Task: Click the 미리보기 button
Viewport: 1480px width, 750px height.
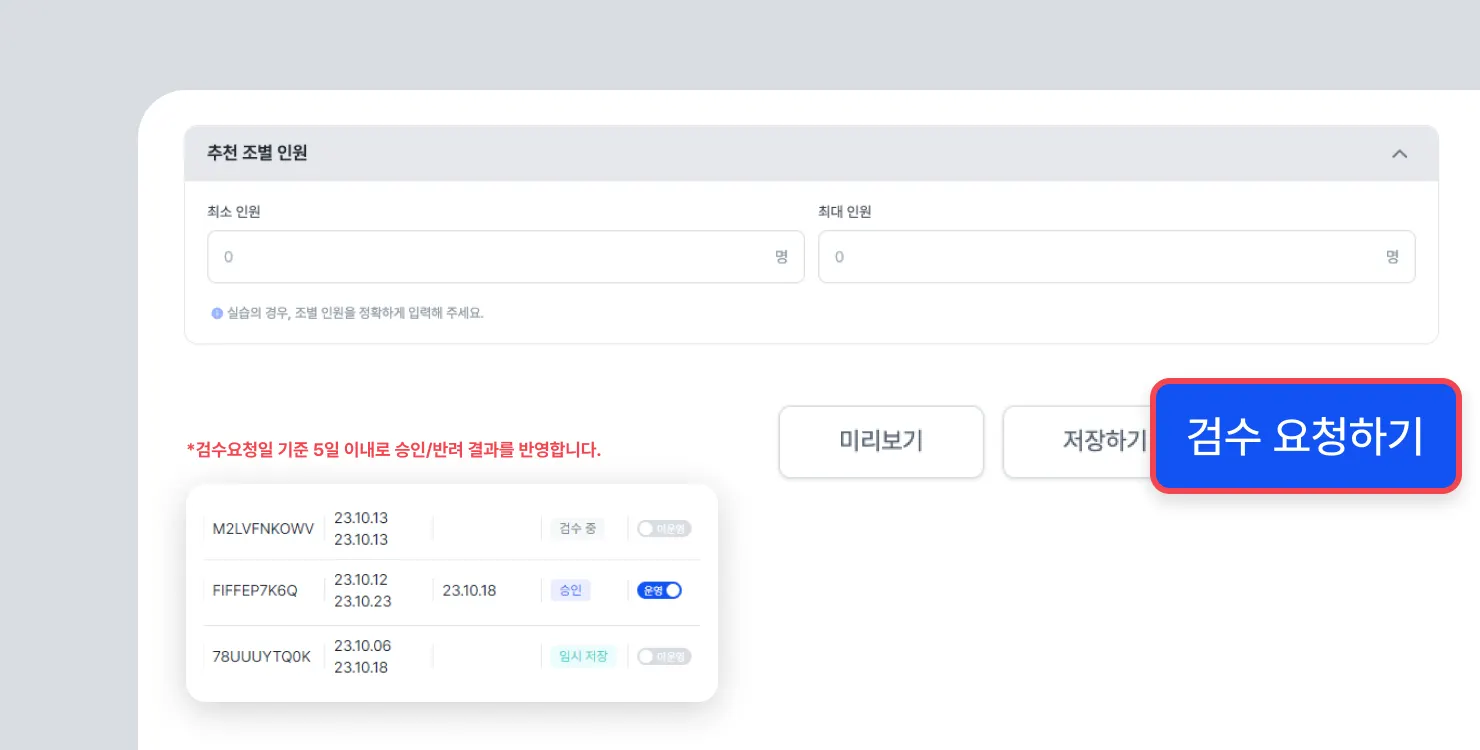Action: click(881, 441)
